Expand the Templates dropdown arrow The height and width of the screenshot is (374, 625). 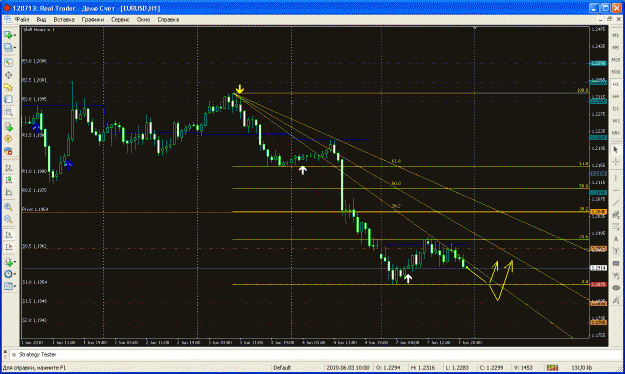pos(15,286)
